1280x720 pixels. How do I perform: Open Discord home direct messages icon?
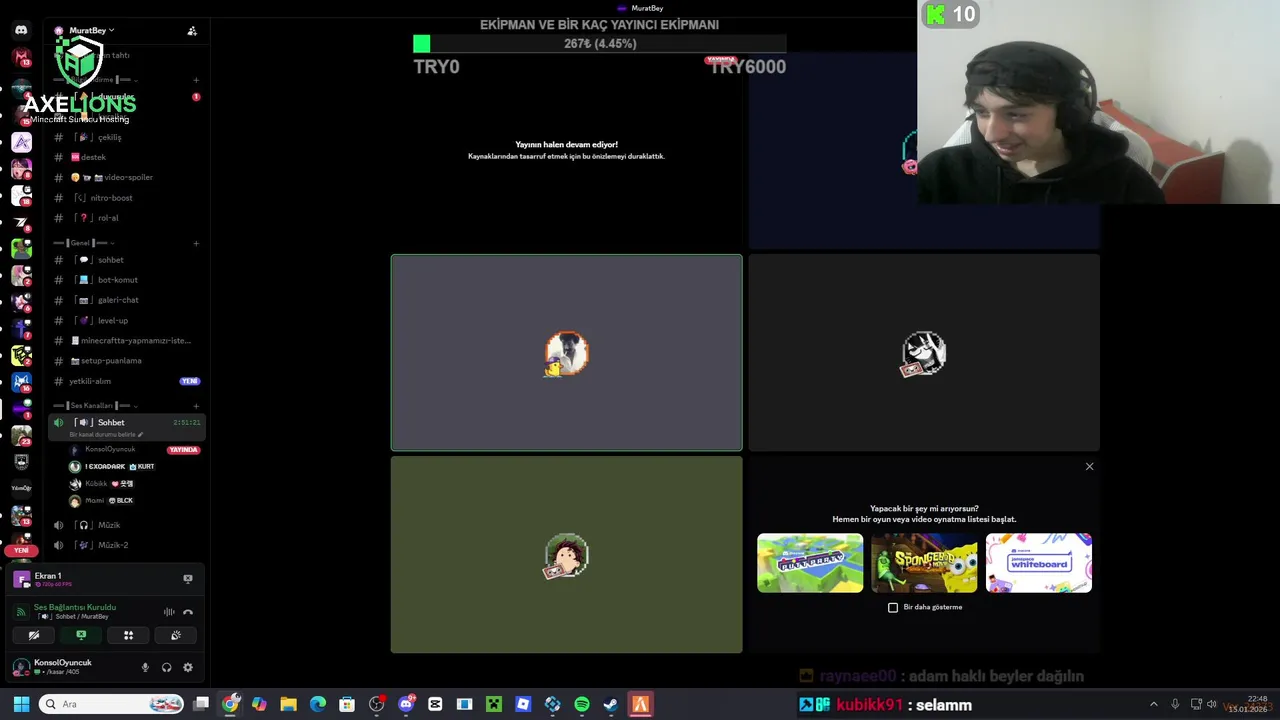click(x=21, y=30)
